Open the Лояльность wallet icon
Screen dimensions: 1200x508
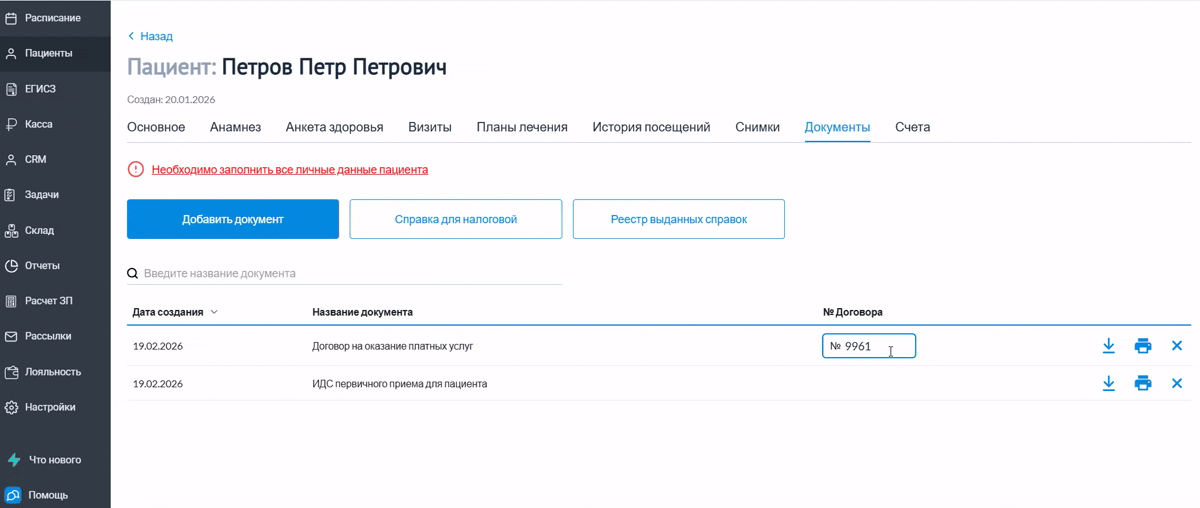pyautogui.click(x=12, y=372)
